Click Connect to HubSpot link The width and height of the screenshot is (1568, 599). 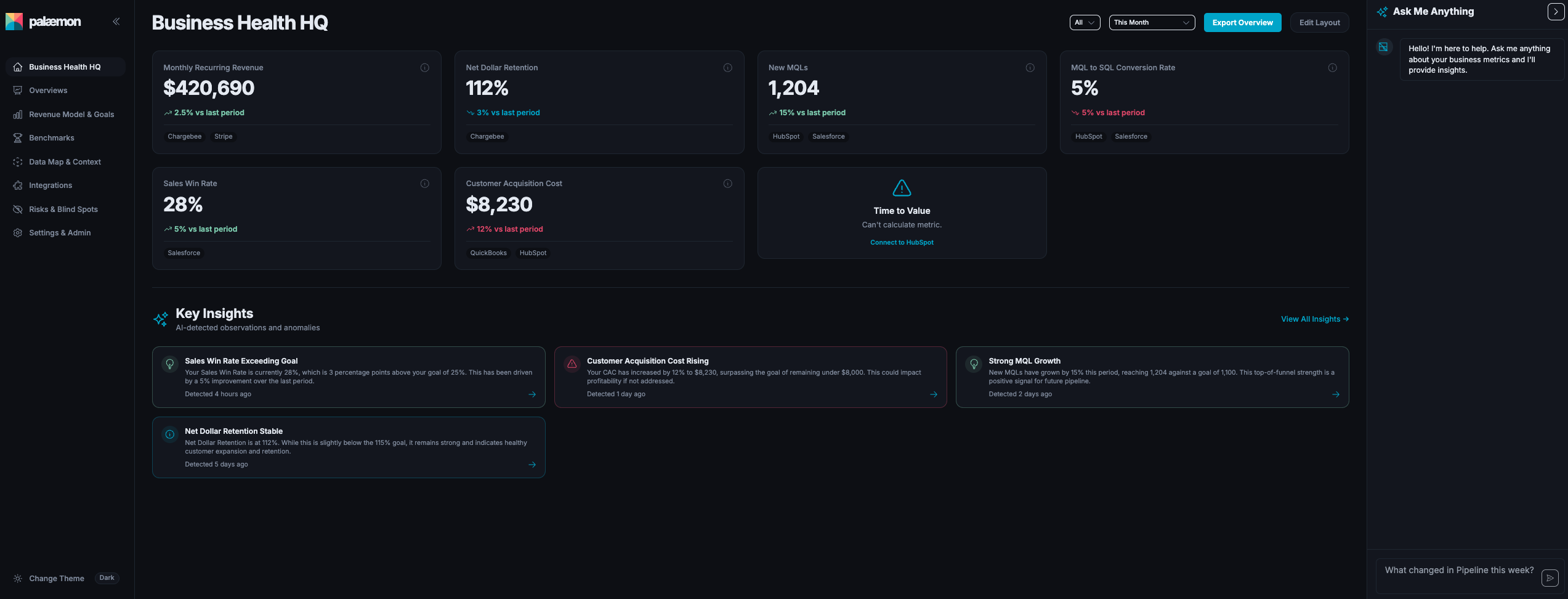click(902, 243)
